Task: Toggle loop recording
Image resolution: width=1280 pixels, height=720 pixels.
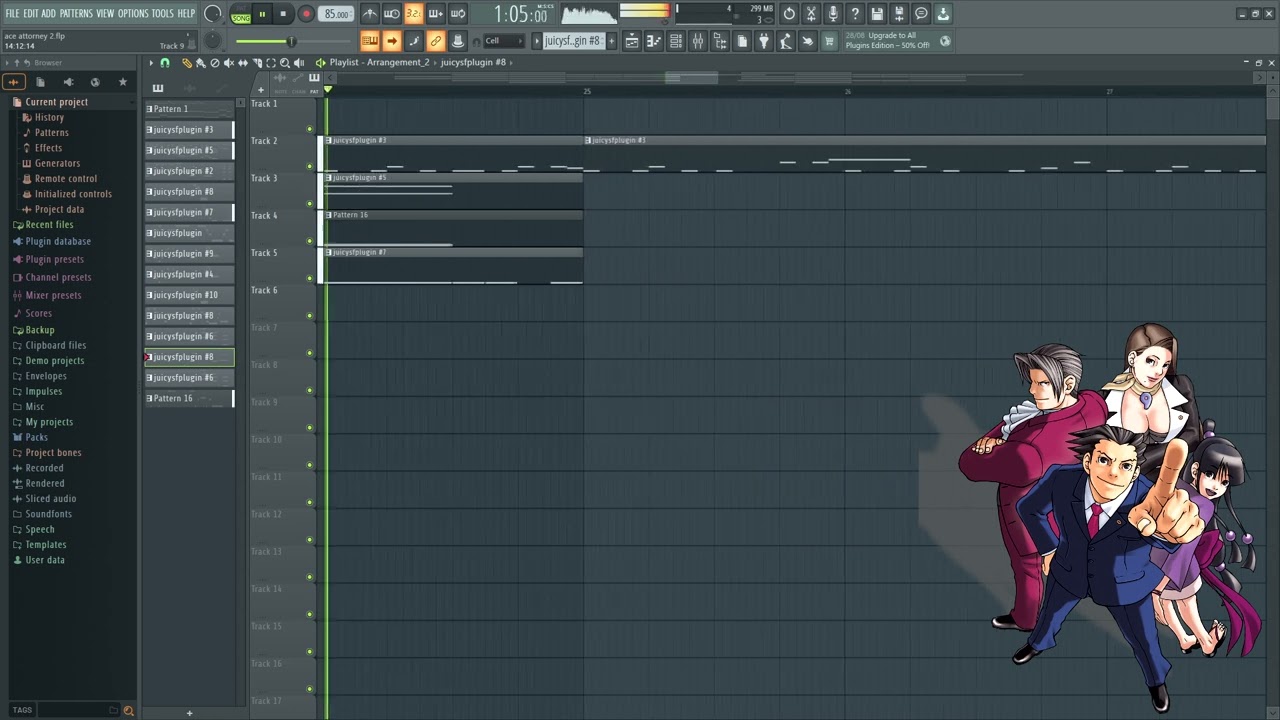Action: click(458, 14)
